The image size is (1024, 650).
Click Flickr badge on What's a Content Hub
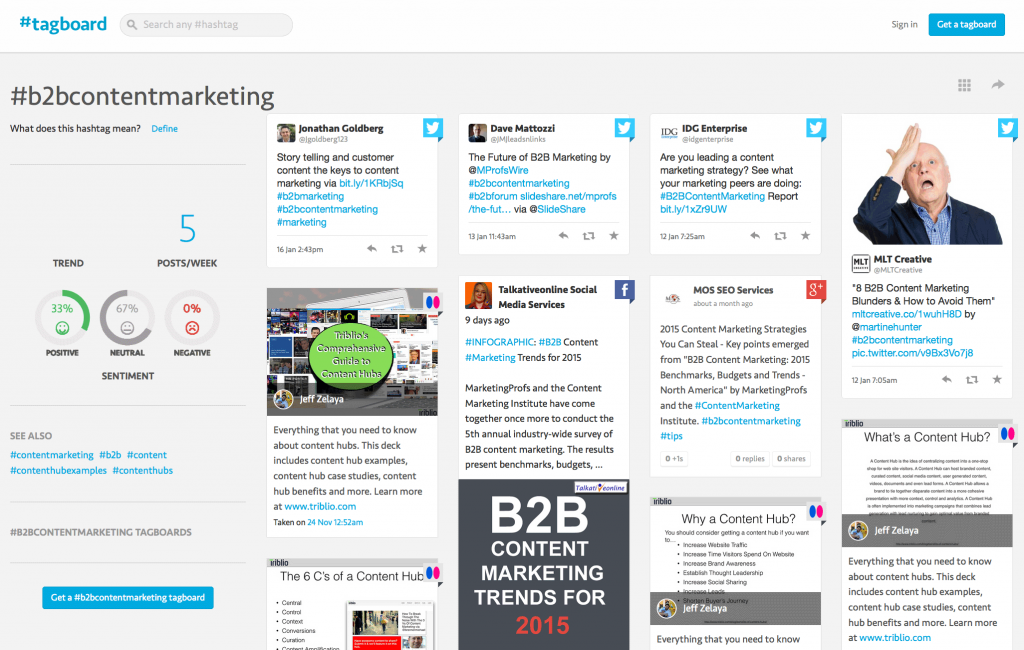coord(1008,434)
